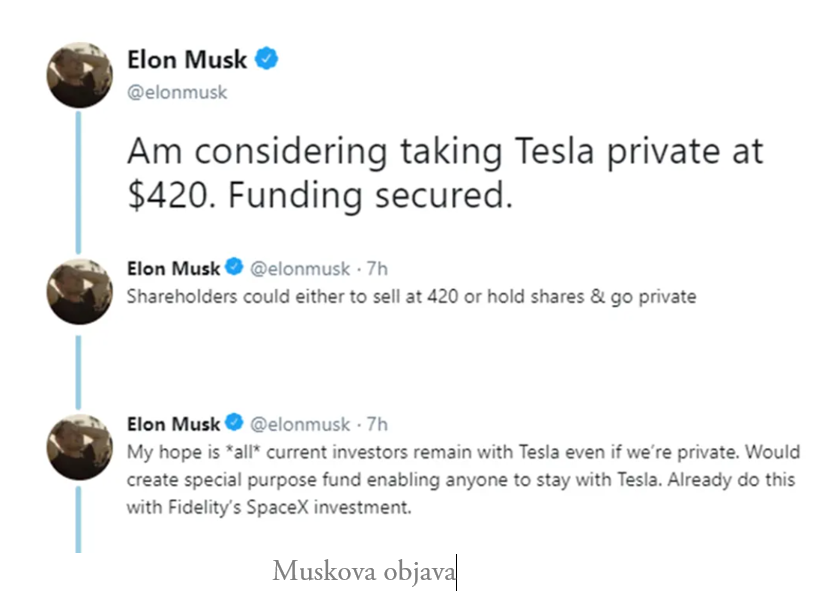Open the 7h timestamp of the 'My hope is' tweet
The height and width of the screenshot is (615, 827).
click(x=377, y=425)
